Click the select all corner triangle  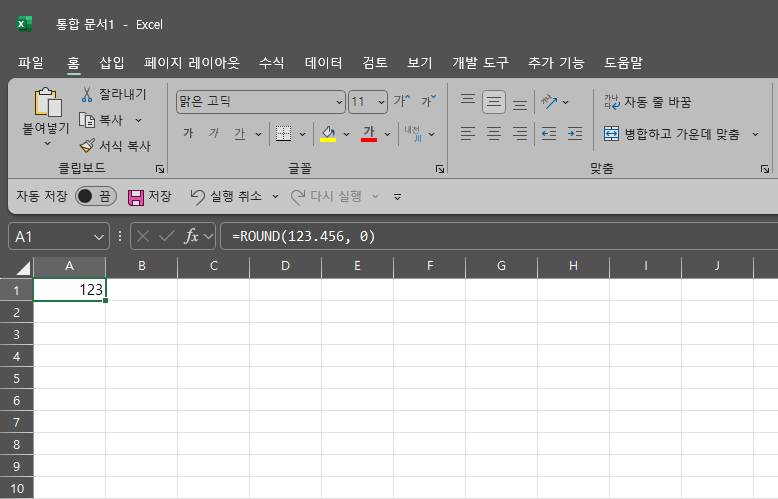coord(23,268)
